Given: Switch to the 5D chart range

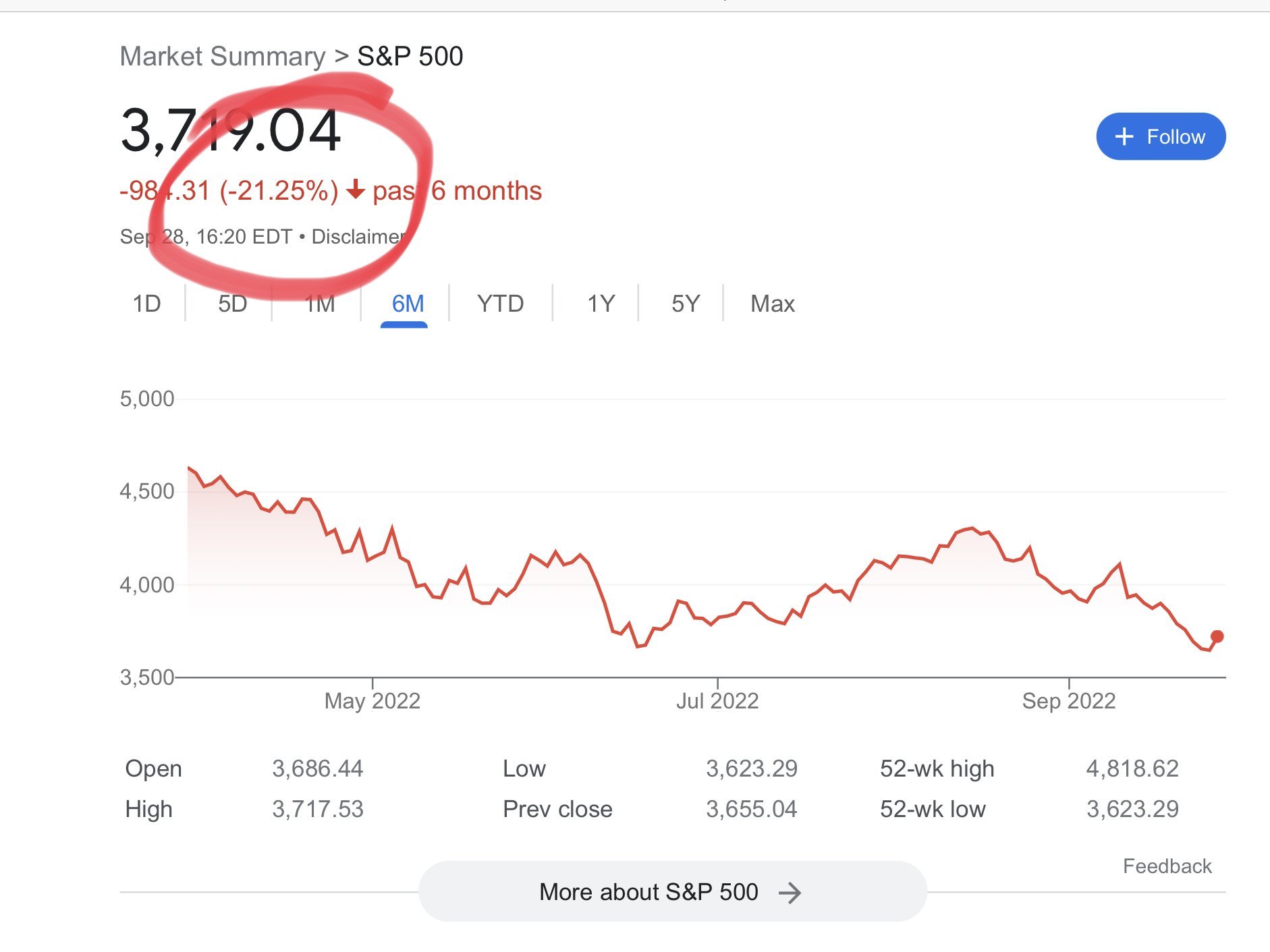Looking at the screenshot, I should (x=232, y=304).
